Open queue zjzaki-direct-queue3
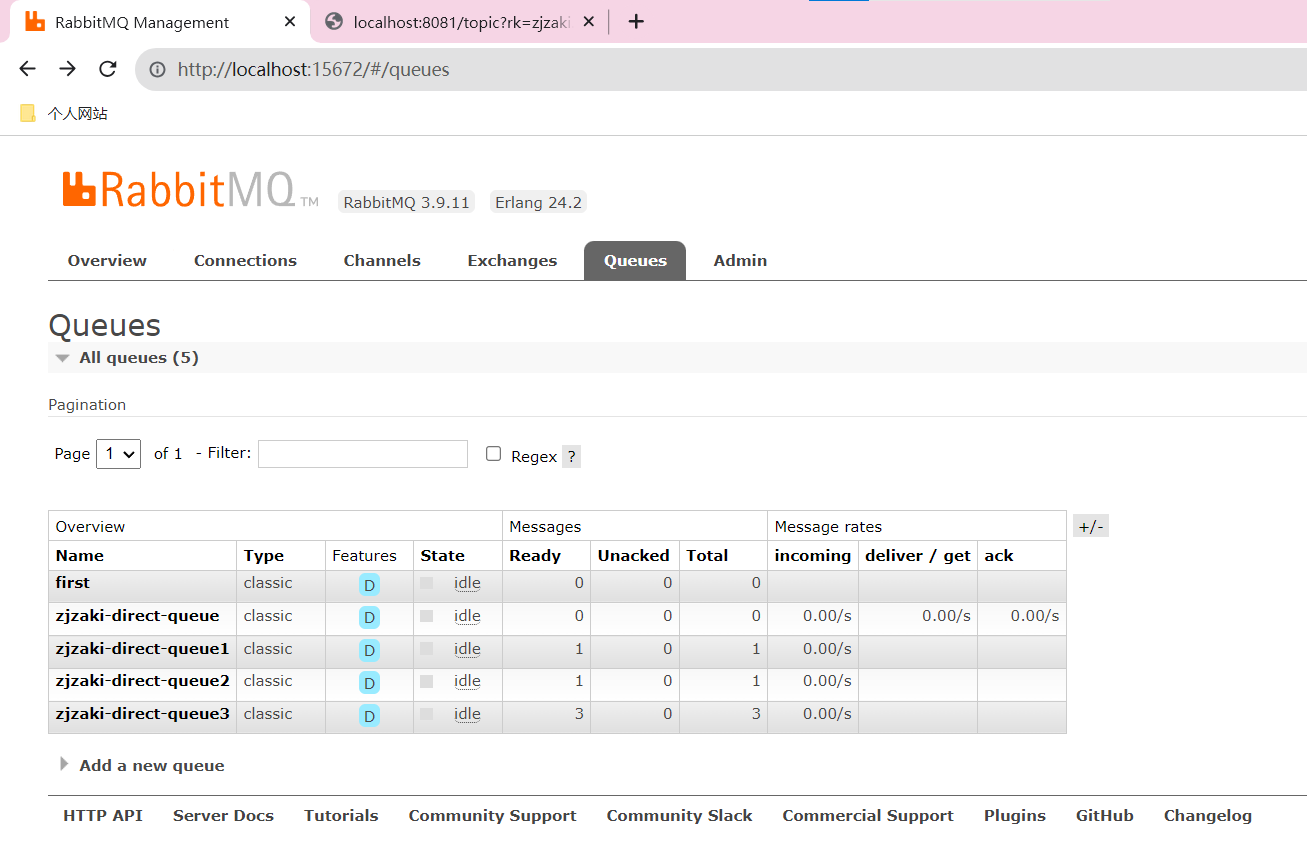 tap(142, 713)
